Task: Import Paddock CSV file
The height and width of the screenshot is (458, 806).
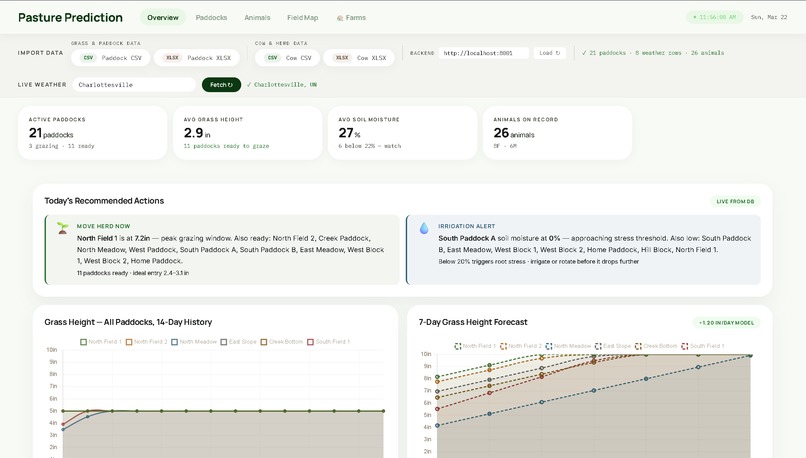Action: pyautogui.click(x=111, y=58)
